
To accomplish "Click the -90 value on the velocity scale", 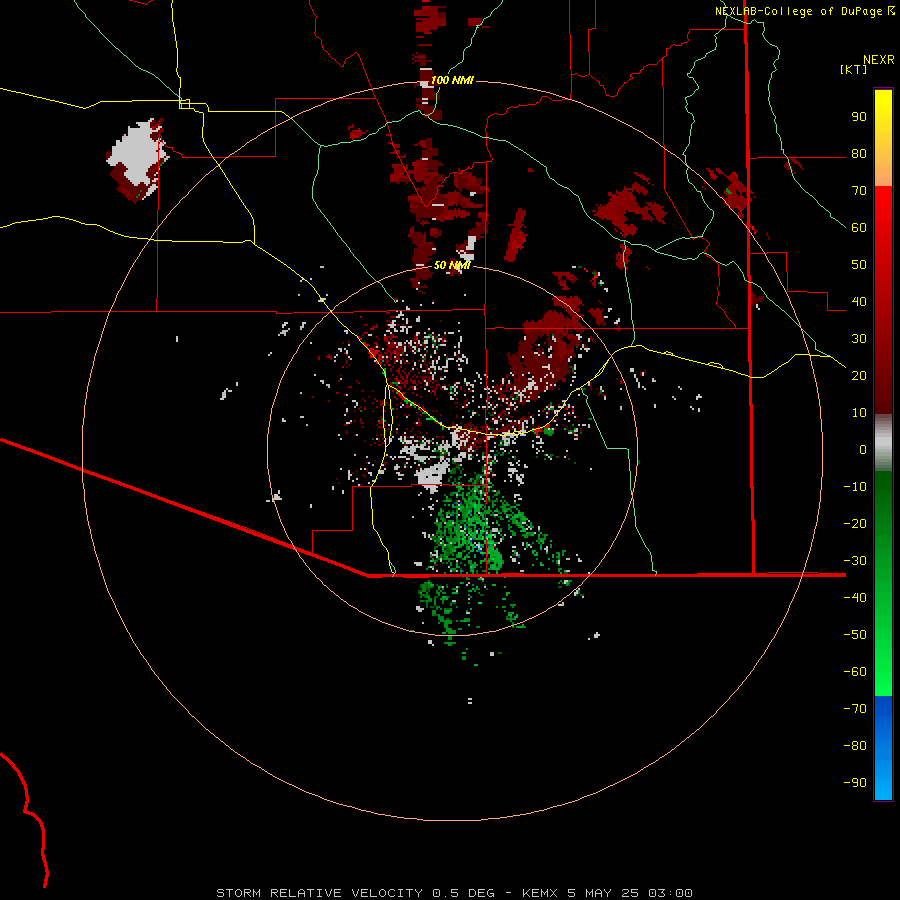I will 855,782.
